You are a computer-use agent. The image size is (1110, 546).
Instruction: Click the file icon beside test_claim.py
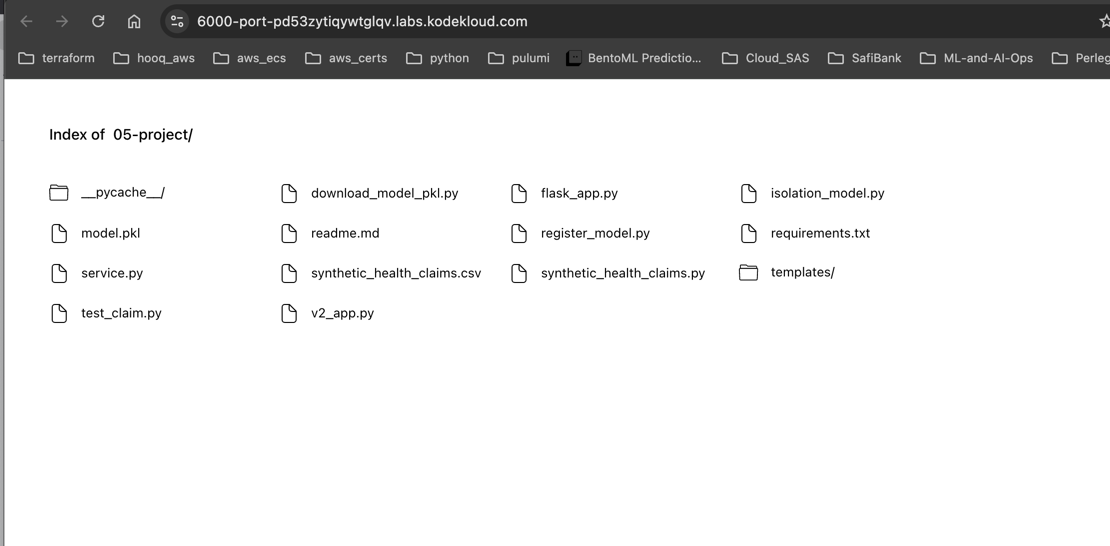(x=59, y=313)
